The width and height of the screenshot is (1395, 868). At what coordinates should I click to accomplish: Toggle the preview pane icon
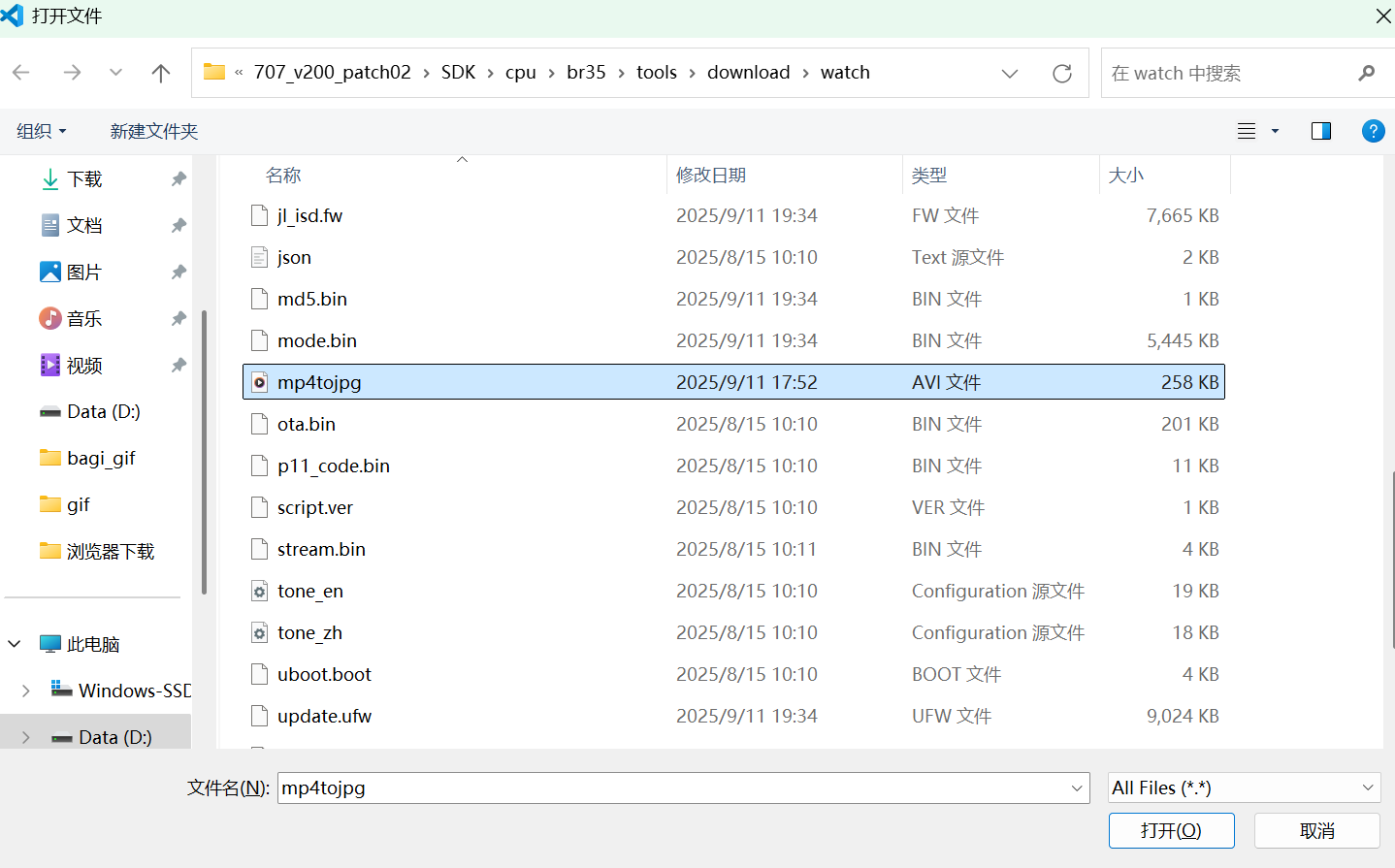pyautogui.click(x=1321, y=131)
